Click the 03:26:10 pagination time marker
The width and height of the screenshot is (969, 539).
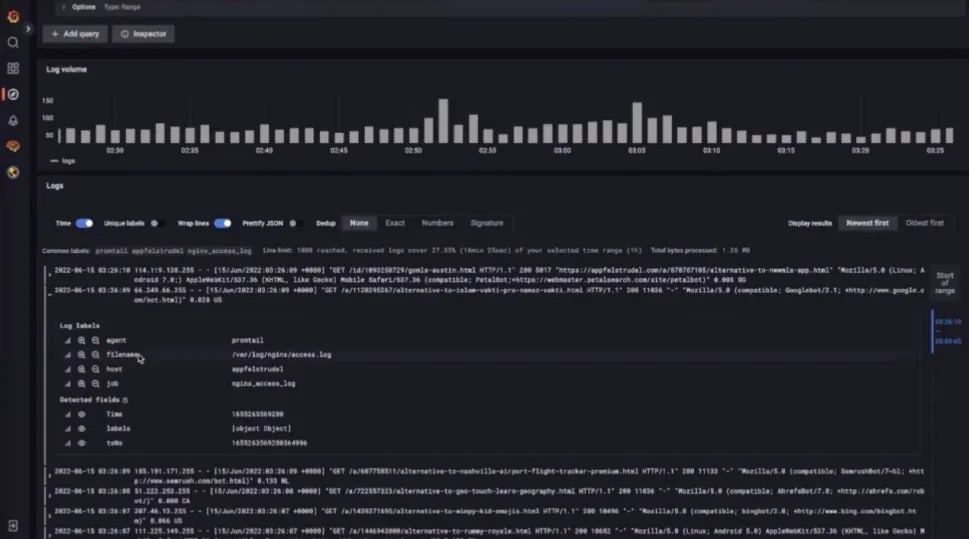click(x=948, y=322)
